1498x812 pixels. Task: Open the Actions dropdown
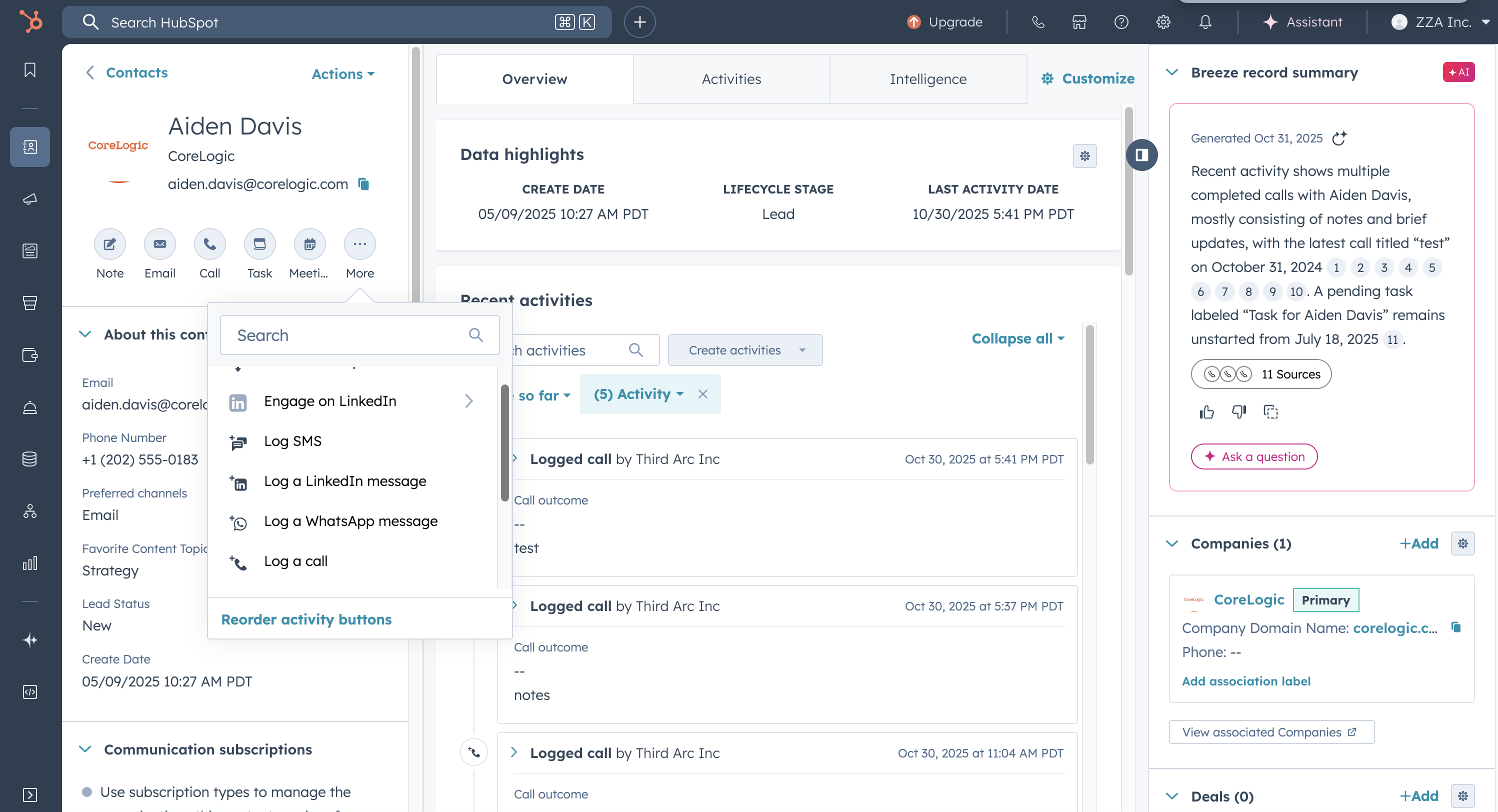click(343, 74)
